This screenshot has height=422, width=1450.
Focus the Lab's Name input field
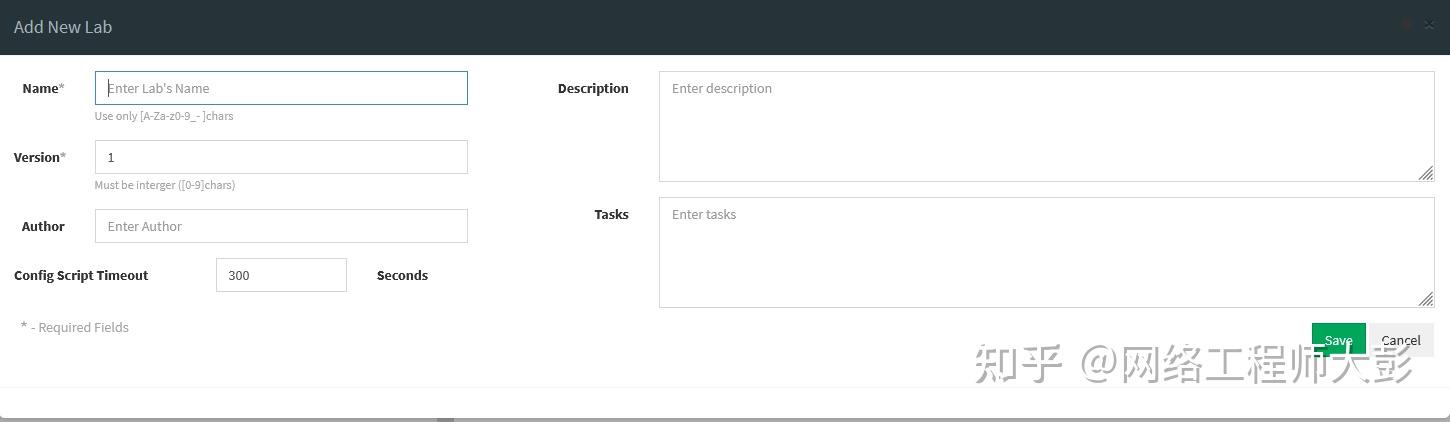coord(281,88)
